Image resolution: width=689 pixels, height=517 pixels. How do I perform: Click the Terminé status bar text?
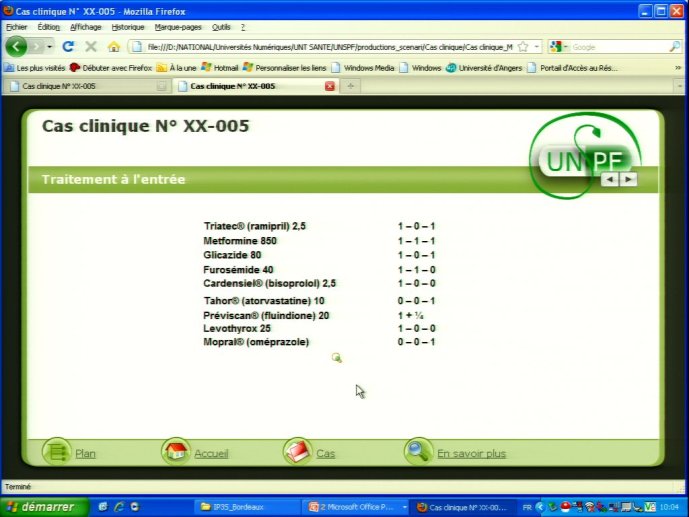18,487
